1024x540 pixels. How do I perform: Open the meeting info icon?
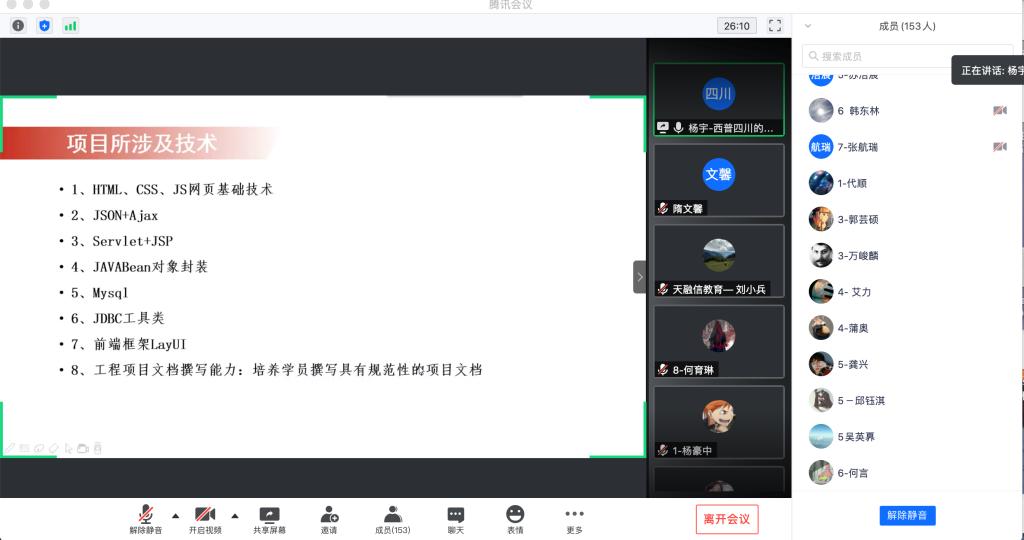coord(18,25)
